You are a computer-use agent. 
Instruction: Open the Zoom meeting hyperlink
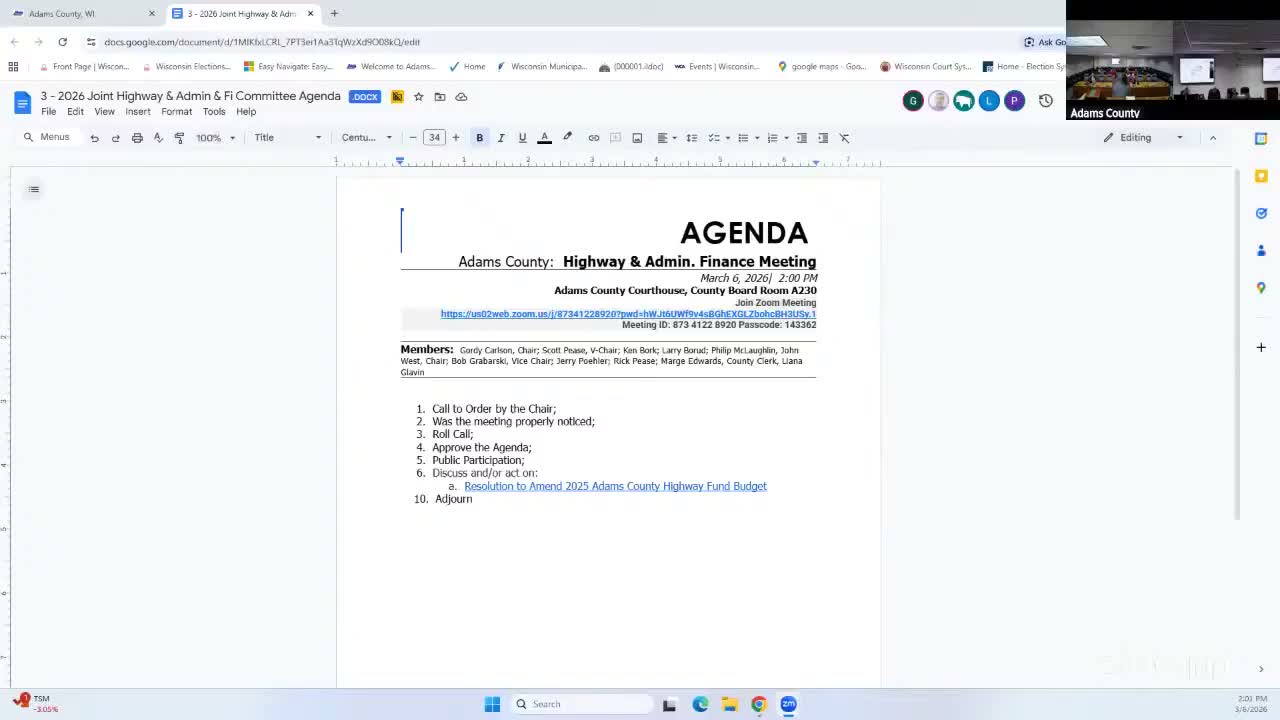tap(628, 314)
